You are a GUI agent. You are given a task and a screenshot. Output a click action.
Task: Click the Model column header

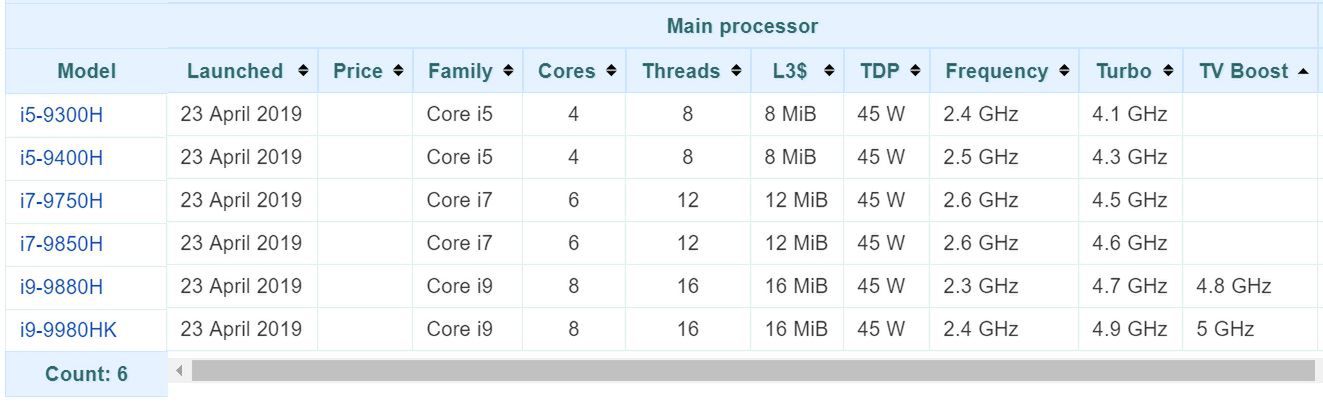pos(86,71)
